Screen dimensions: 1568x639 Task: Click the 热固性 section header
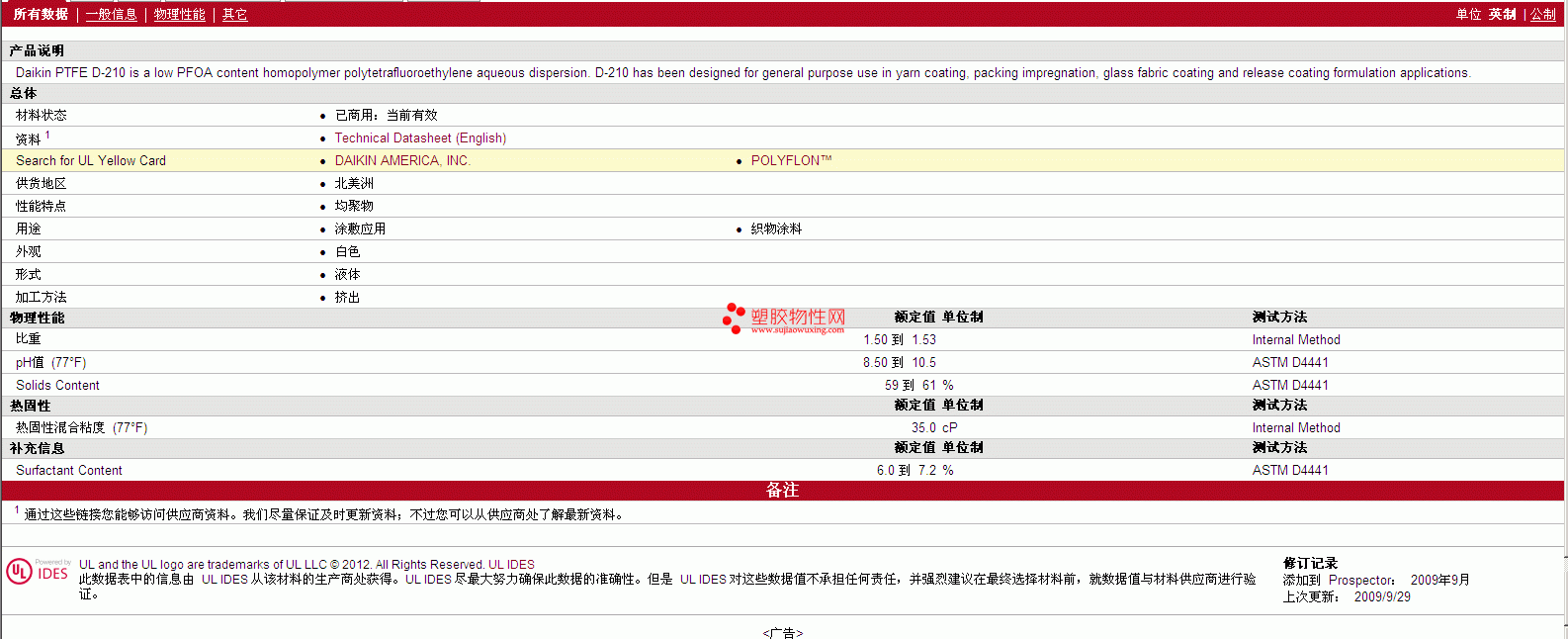(30, 406)
